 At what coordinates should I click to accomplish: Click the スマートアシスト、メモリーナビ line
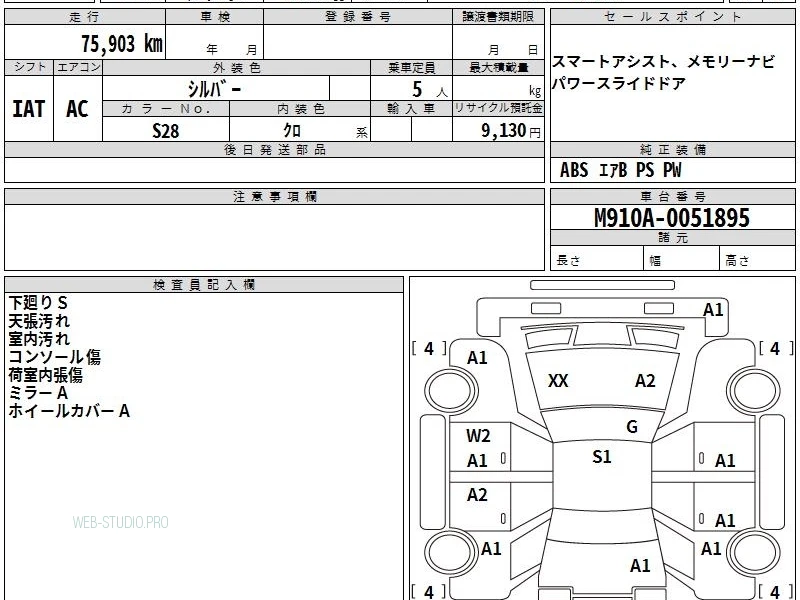click(663, 62)
